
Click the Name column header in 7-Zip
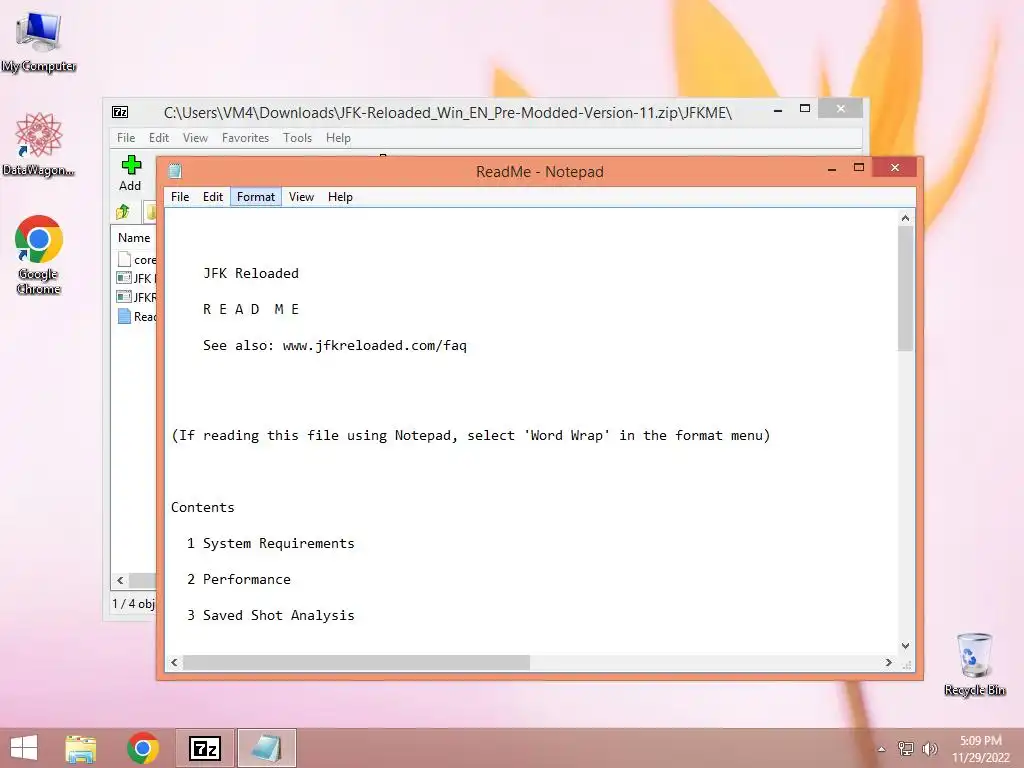[135, 238]
